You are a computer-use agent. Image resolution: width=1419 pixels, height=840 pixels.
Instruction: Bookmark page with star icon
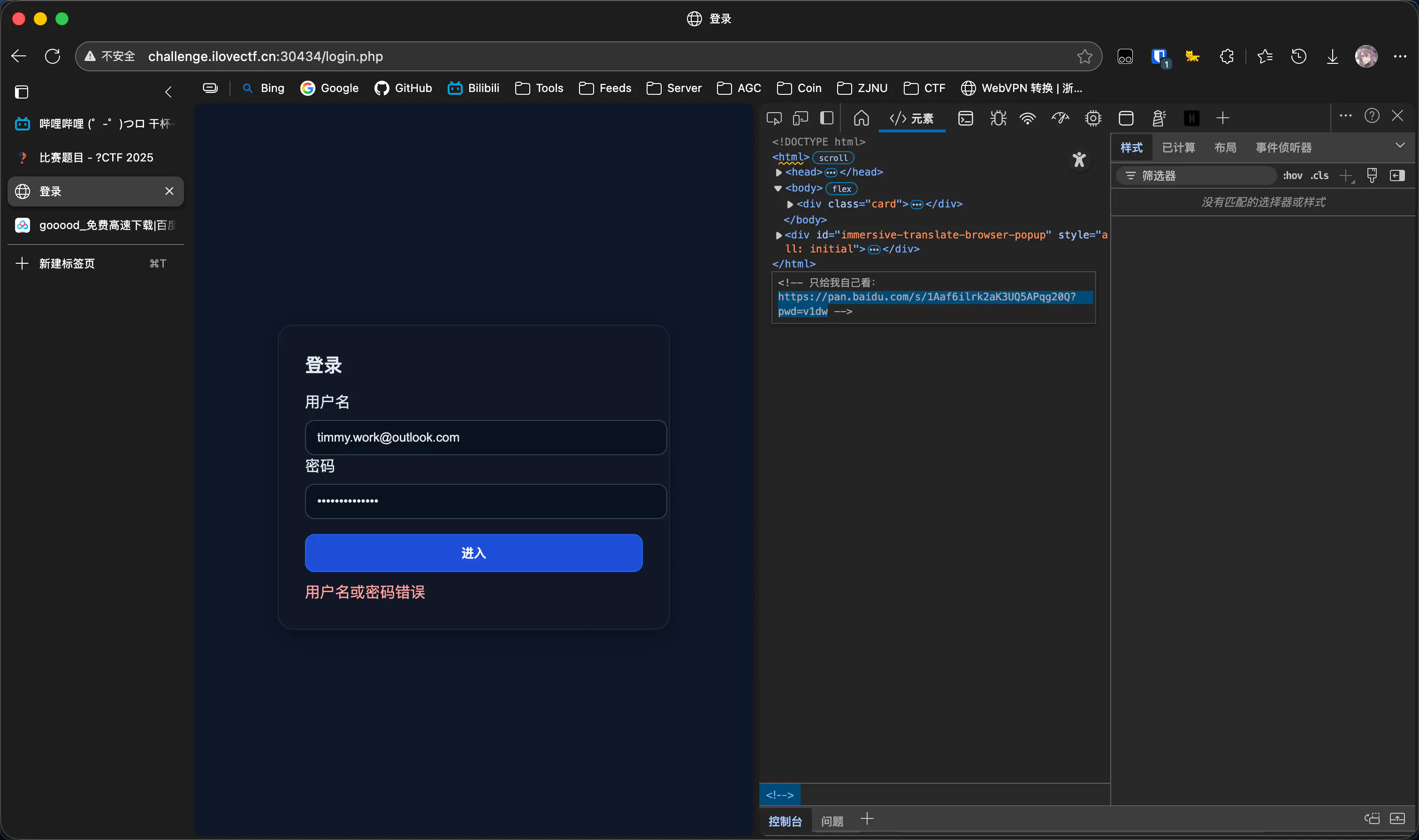click(1084, 56)
